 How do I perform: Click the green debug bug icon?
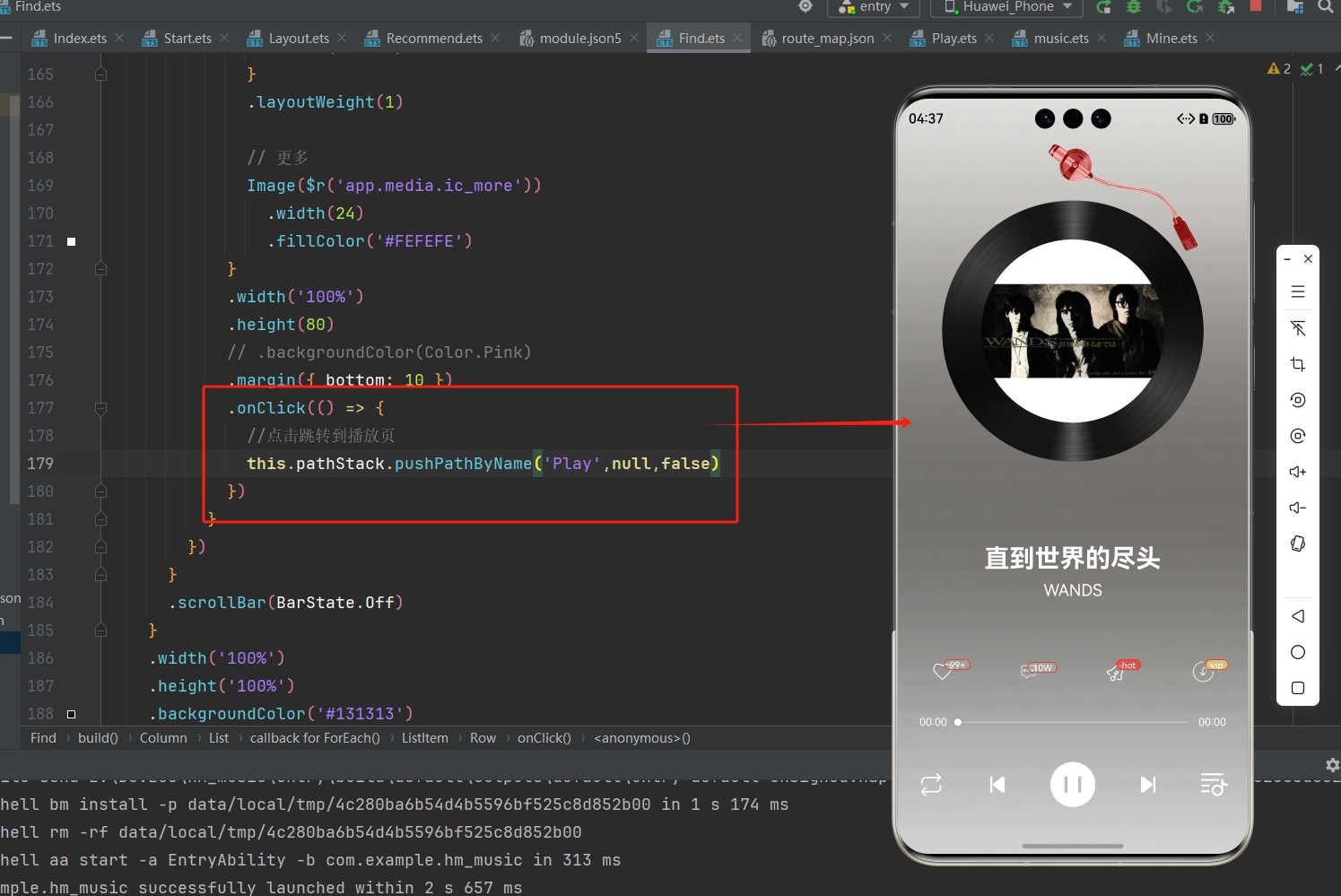(x=1134, y=7)
